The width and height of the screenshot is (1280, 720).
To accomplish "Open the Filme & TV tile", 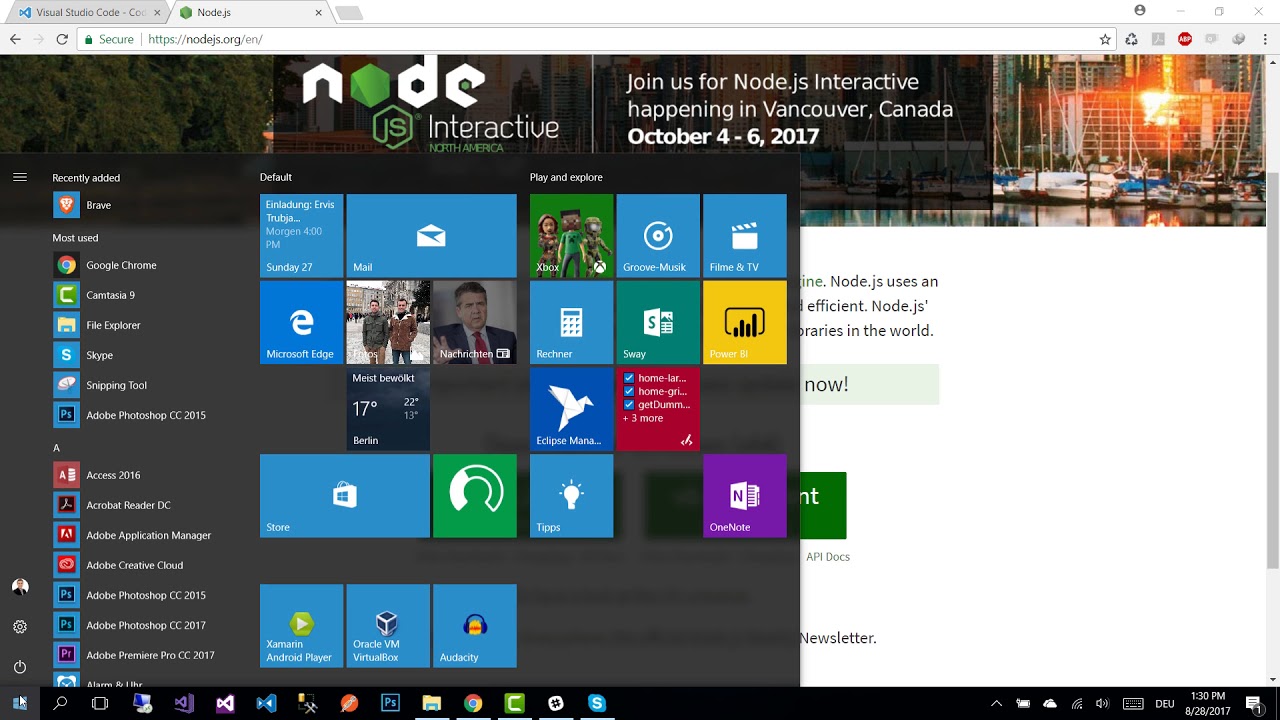I will click(x=745, y=236).
